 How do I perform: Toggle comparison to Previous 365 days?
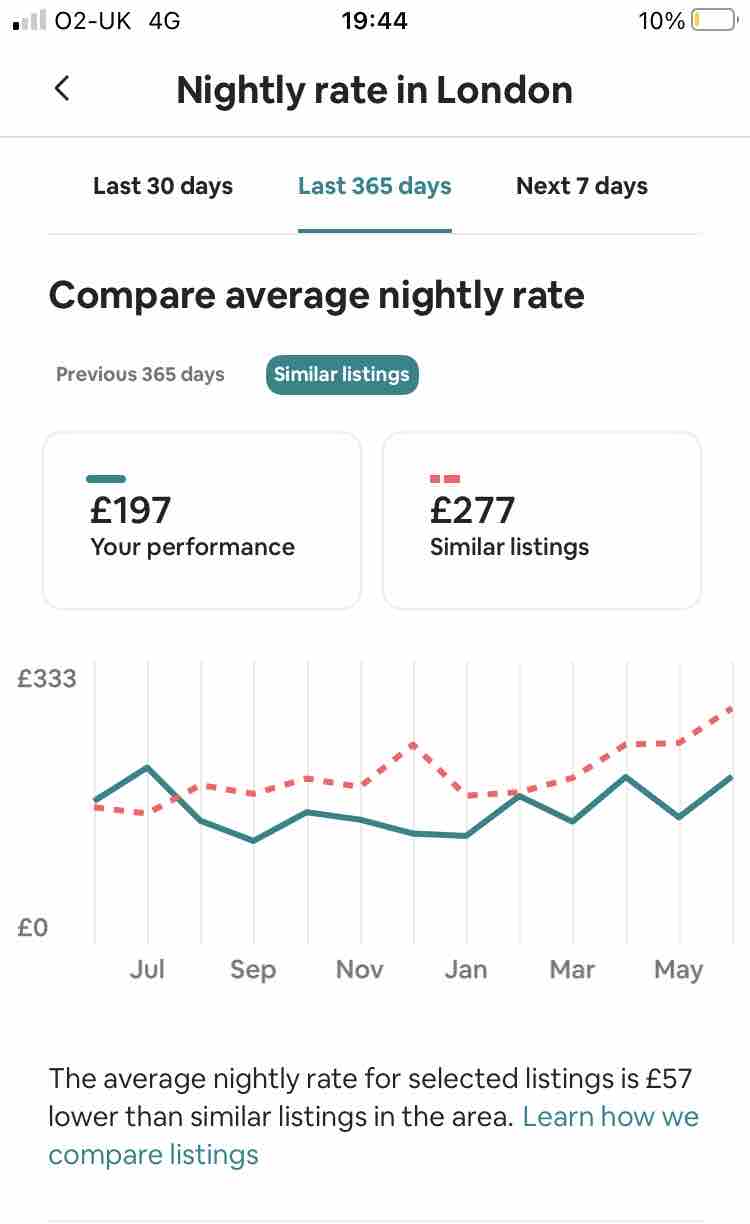tap(140, 374)
